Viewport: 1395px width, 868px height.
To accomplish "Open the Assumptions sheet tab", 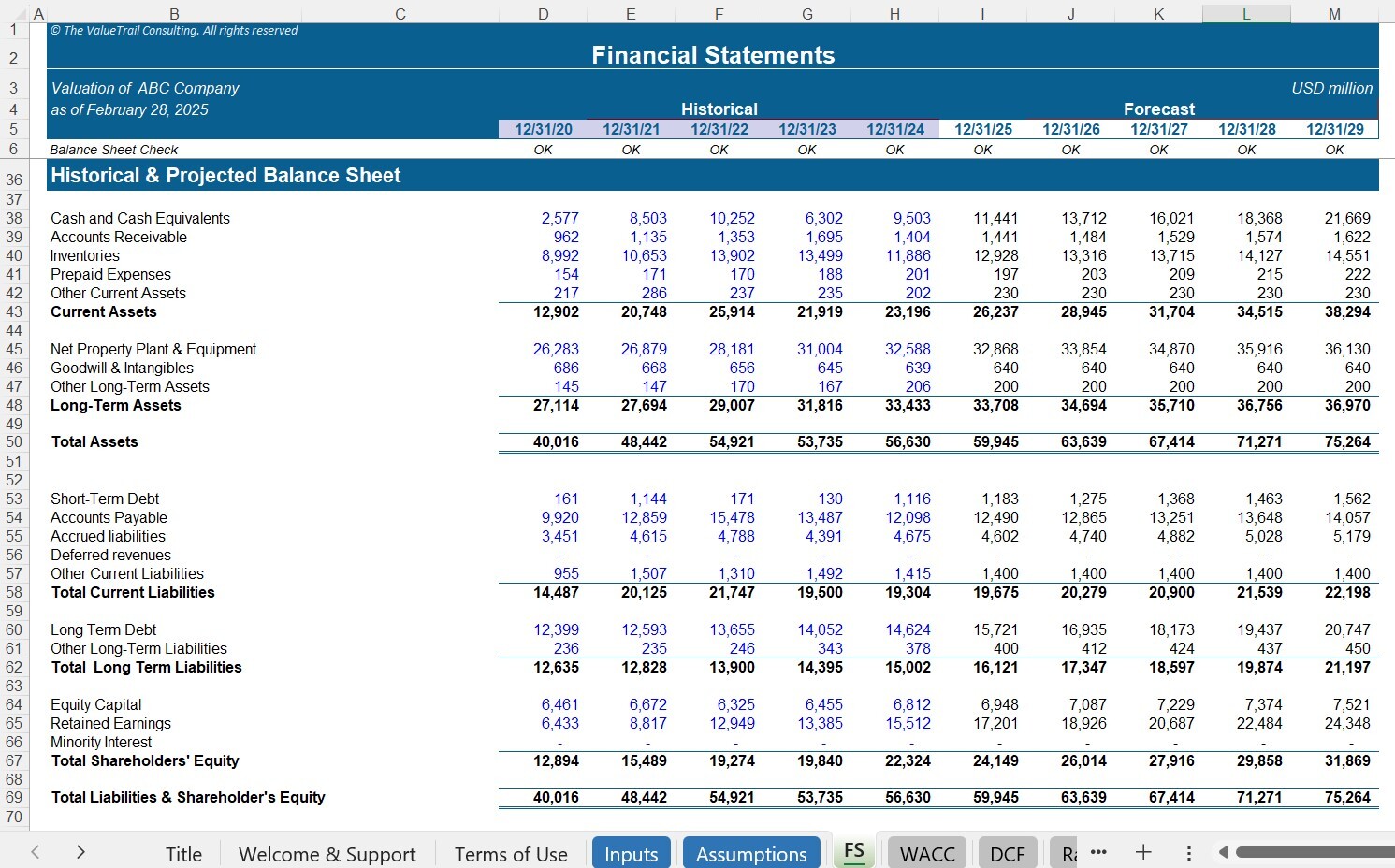I will tap(751, 852).
